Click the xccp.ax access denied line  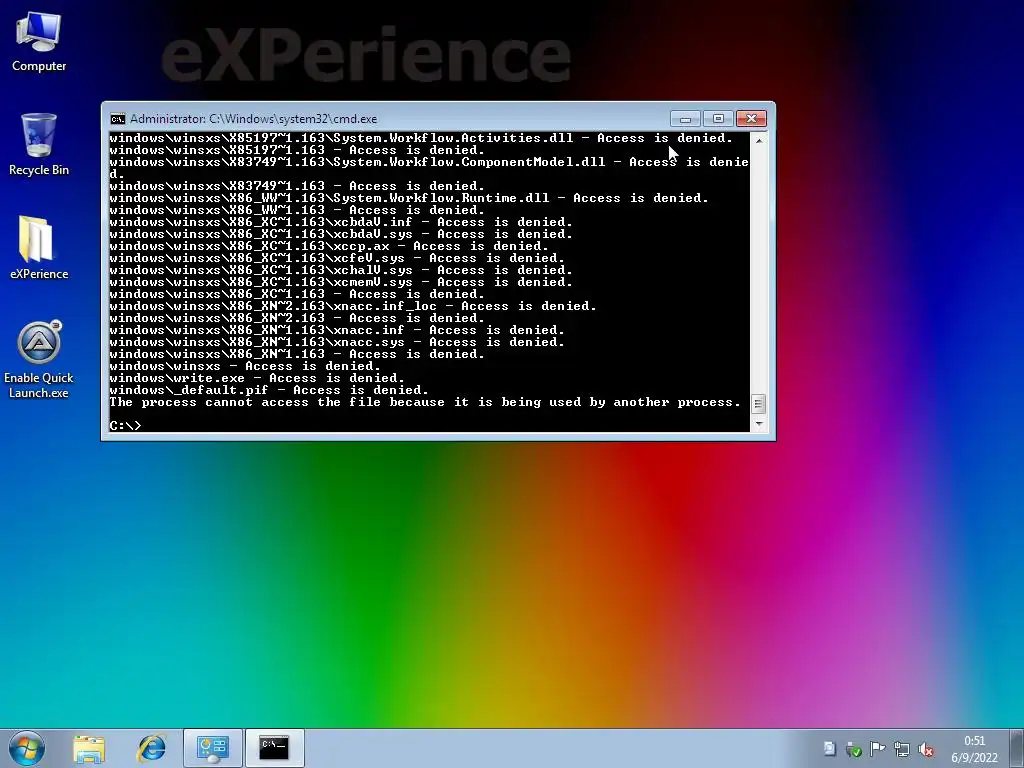pos(329,246)
